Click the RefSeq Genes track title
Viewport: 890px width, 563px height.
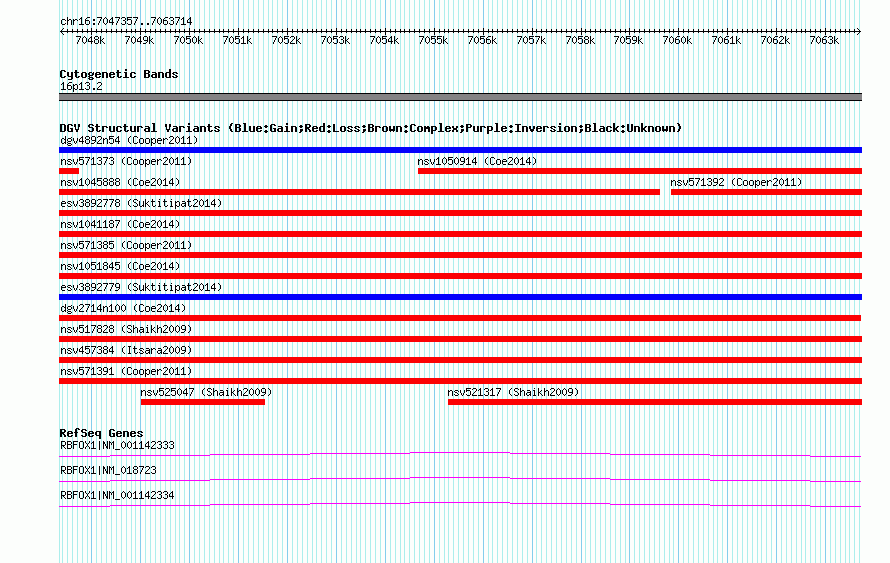coord(101,433)
